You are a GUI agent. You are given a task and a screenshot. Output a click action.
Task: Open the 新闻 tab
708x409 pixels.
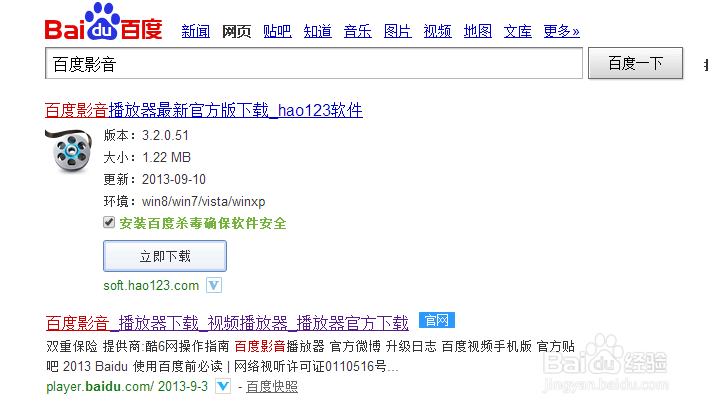click(x=196, y=31)
